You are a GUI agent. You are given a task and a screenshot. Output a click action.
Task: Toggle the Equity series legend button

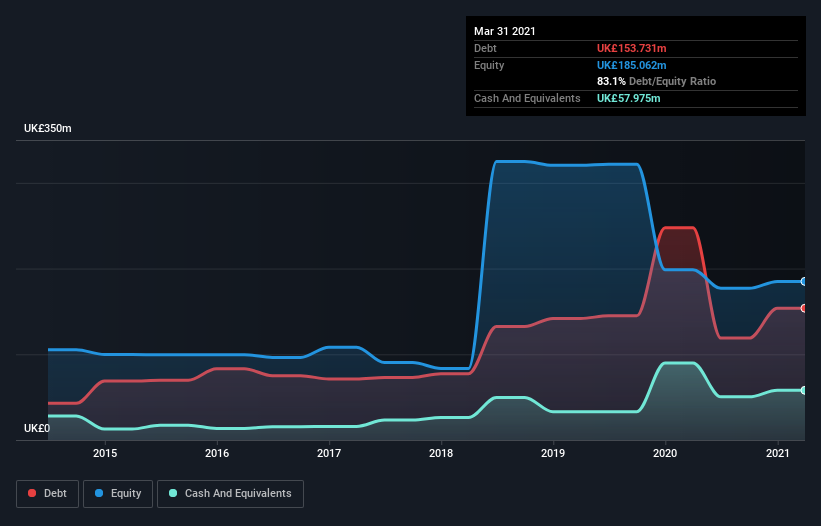[118, 494]
